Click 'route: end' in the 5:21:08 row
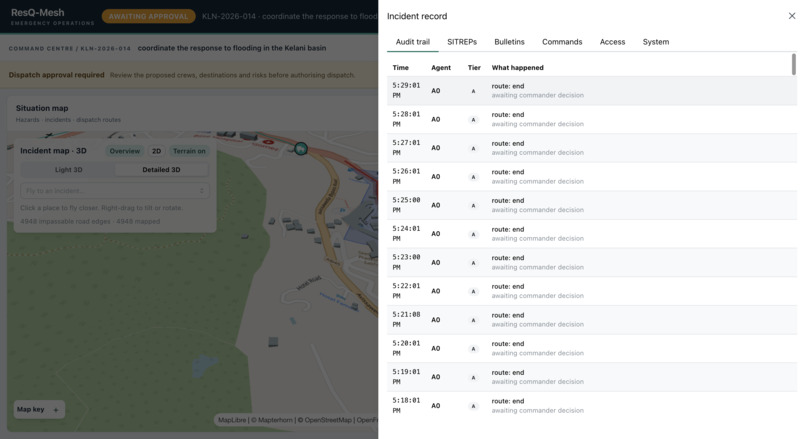The height and width of the screenshot is (439, 806). click(x=508, y=315)
